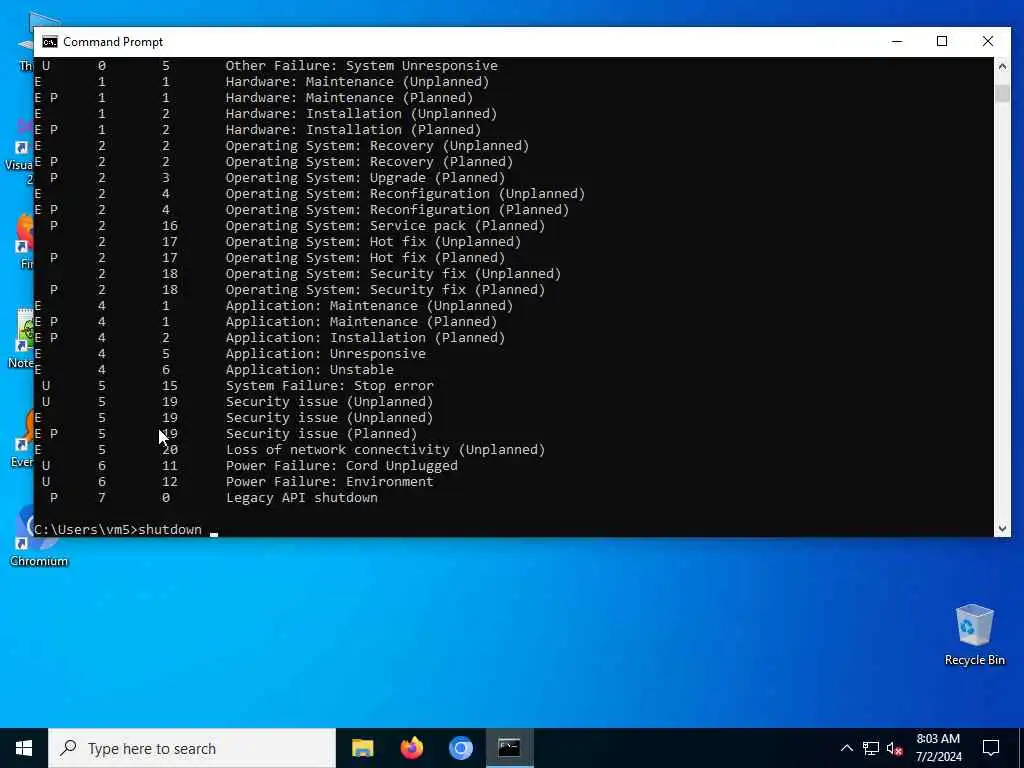Click the scrollbar up arrow in Command Prompt
The height and width of the screenshot is (768, 1024).
1002,65
